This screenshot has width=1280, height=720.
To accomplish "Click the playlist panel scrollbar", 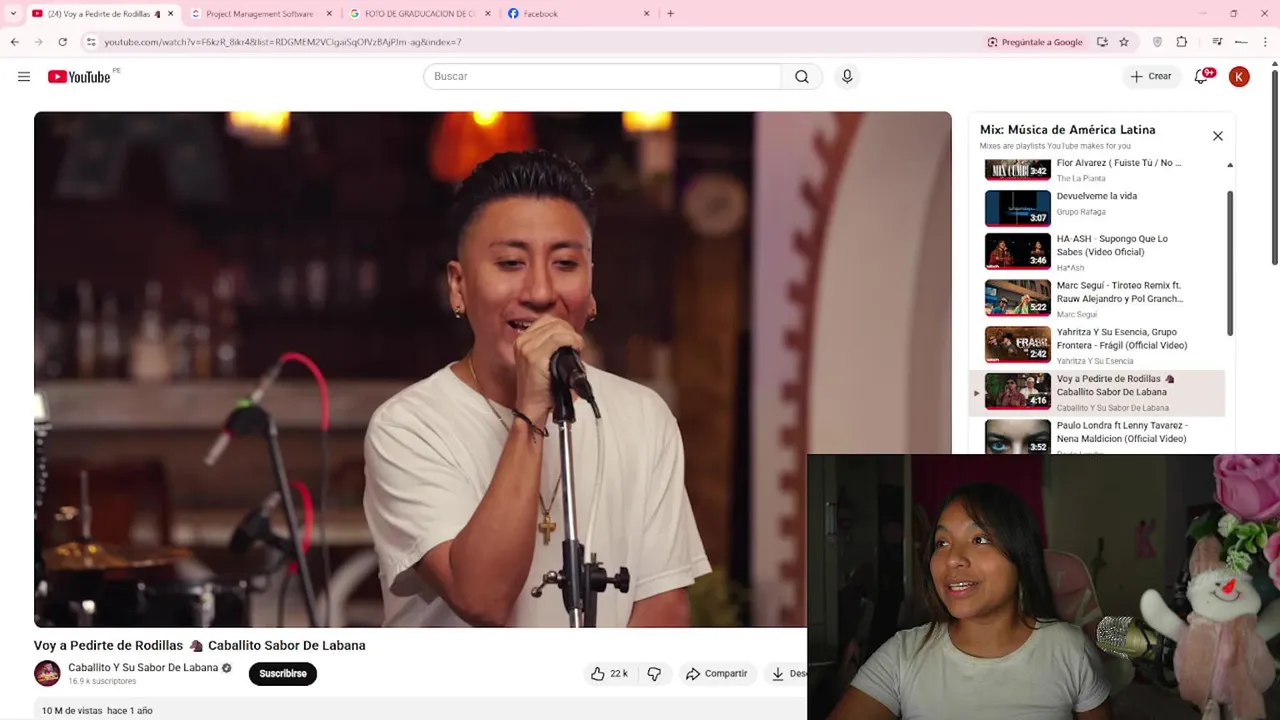I will point(1230,262).
